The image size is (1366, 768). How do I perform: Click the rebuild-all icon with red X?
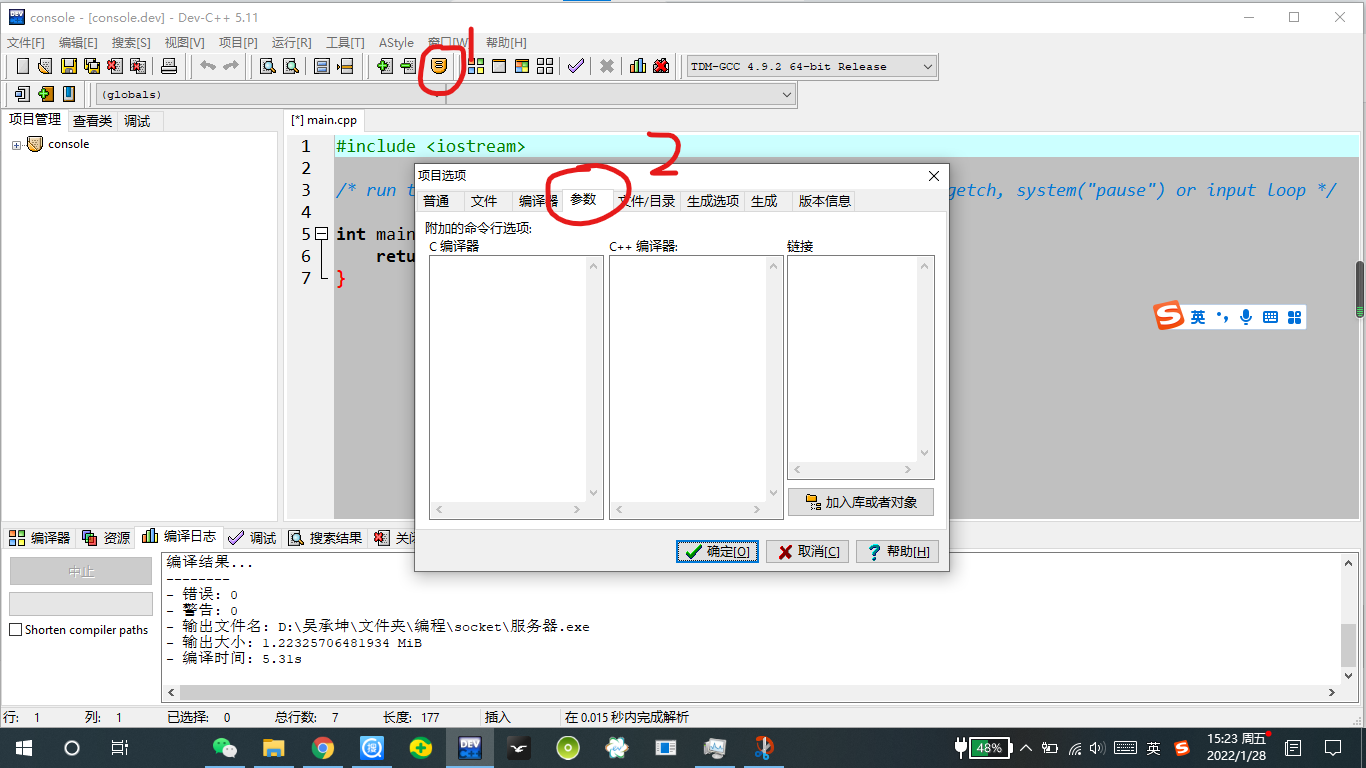(659, 66)
